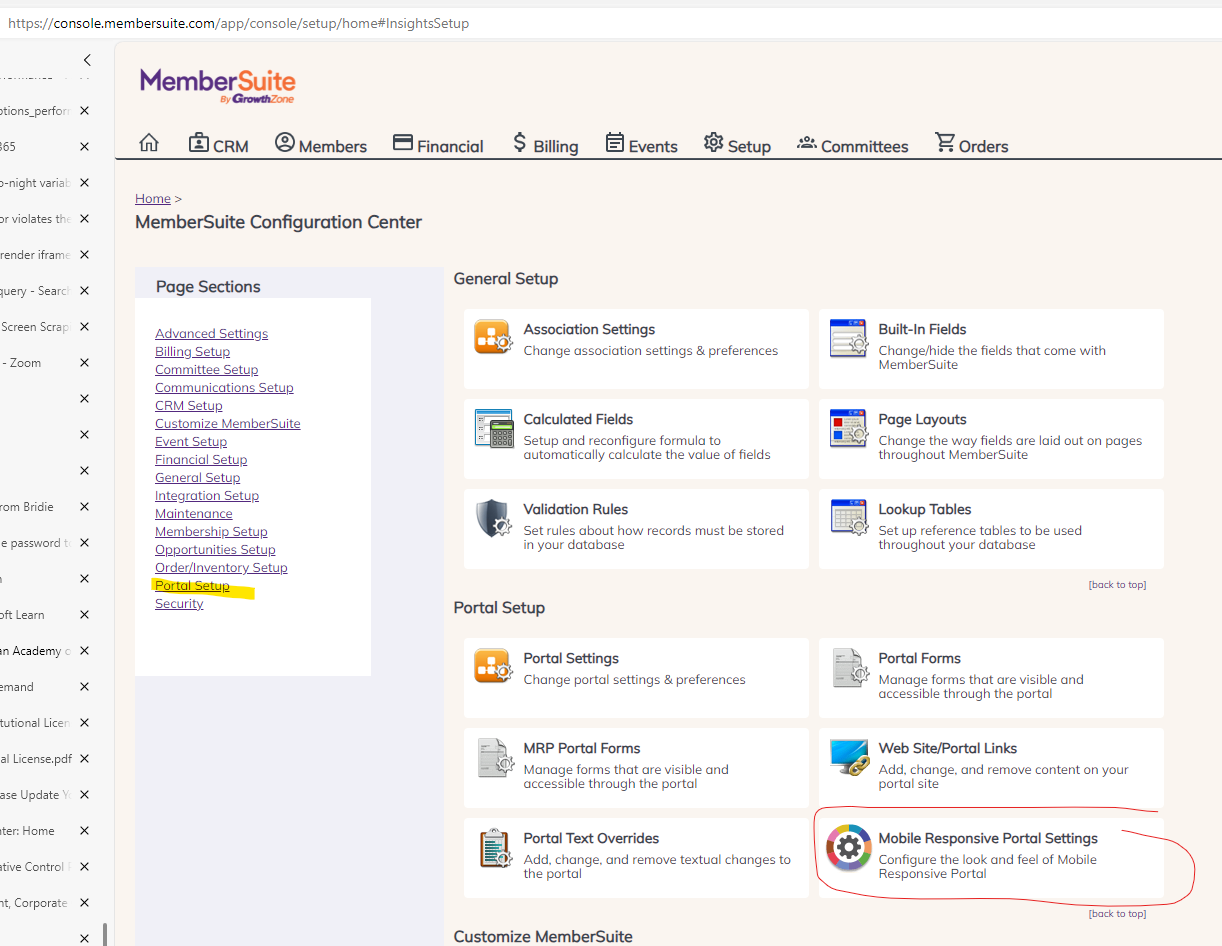This screenshot has height=946, width=1222.
Task: Close the 'Screen Scrap' sidebar tab
Action: pyautogui.click(x=85, y=327)
